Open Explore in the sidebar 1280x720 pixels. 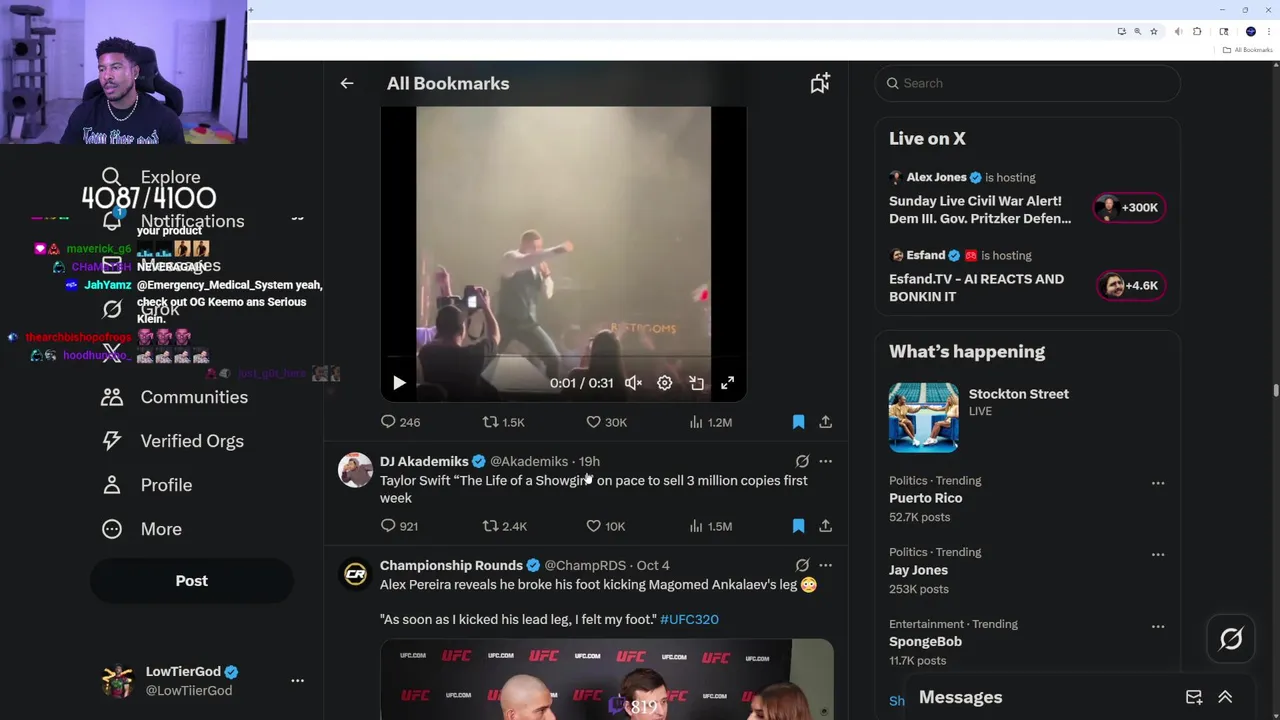pyautogui.click(x=151, y=177)
